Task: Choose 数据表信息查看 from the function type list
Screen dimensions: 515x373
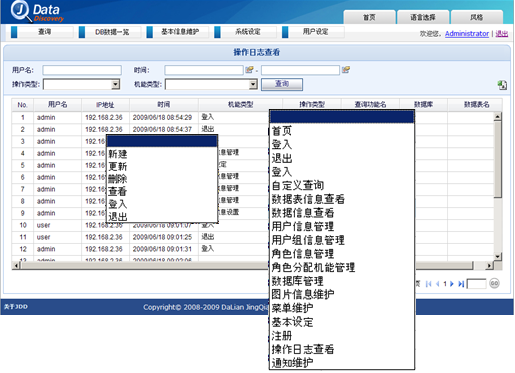Action: click(308, 199)
